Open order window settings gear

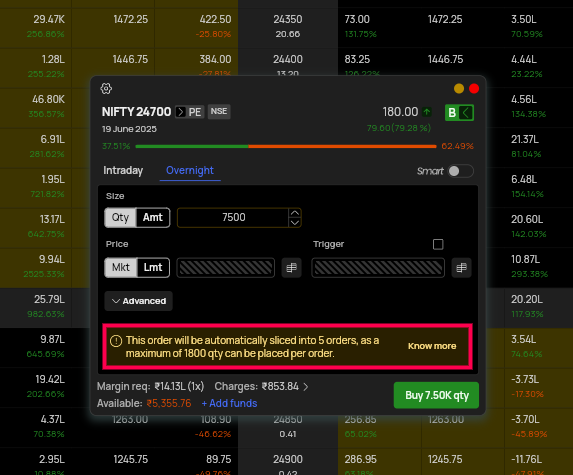(106, 88)
